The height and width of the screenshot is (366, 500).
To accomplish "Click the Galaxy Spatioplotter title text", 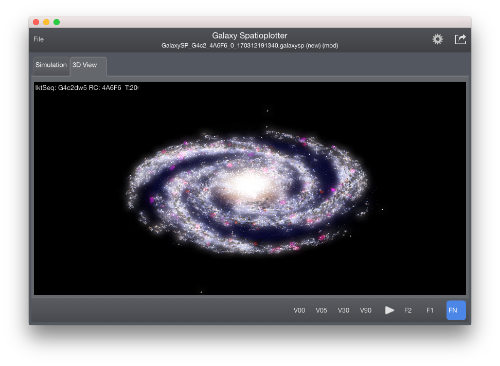I will point(250,35).
